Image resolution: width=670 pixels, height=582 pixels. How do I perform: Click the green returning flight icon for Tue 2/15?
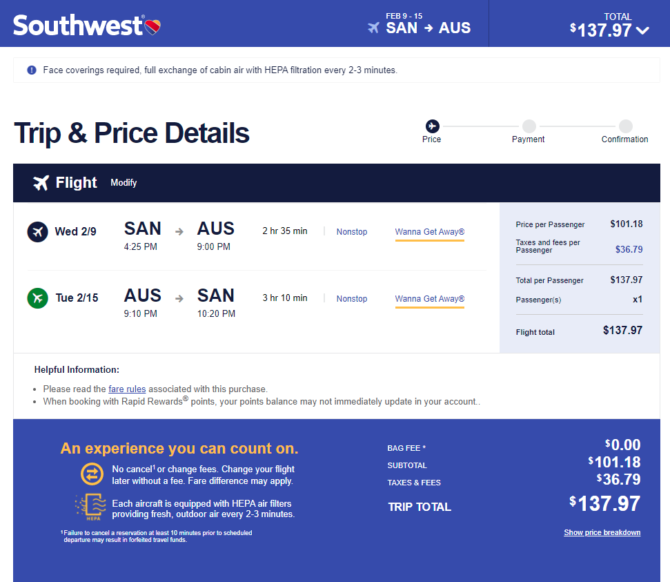click(38, 298)
